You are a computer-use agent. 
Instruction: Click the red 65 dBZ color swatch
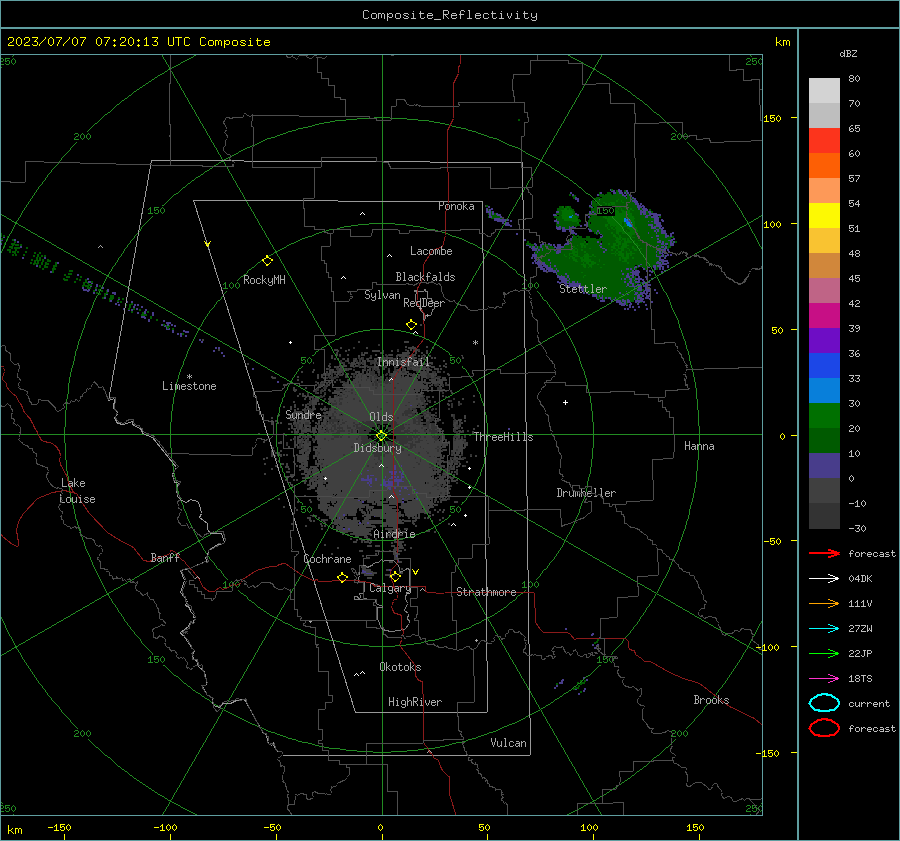tap(824, 140)
